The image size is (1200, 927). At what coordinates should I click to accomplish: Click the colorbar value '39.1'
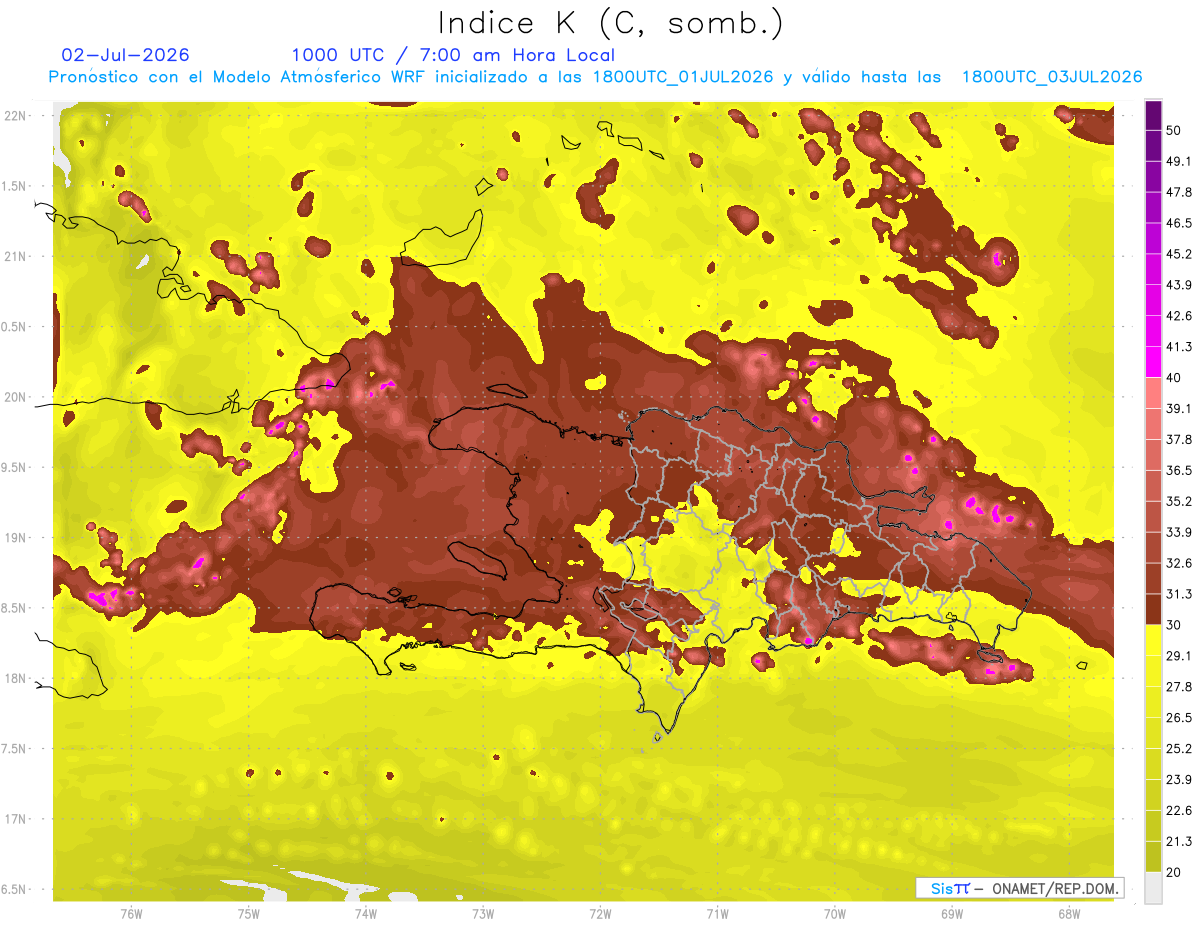coord(1178,408)
